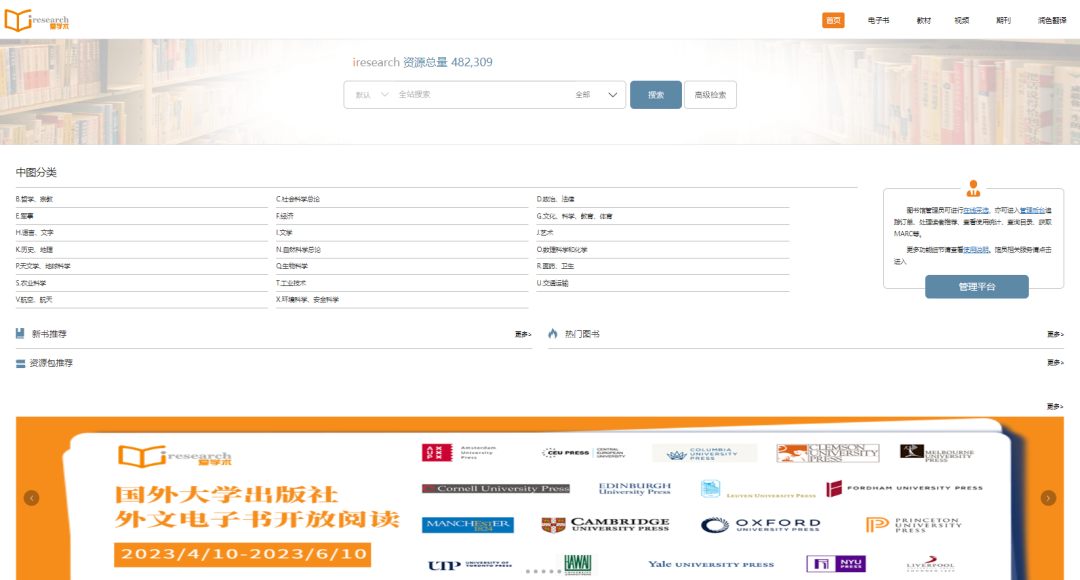Screen dimensions: 1080x580
Task: Click the Cambridge University Press logo
Action: click(x=605, y=525)
